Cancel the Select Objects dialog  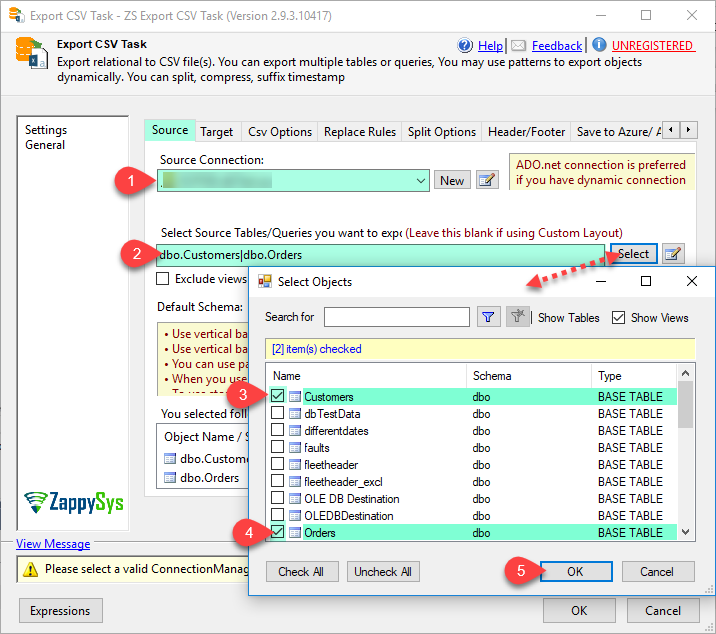tap(658, 571)
